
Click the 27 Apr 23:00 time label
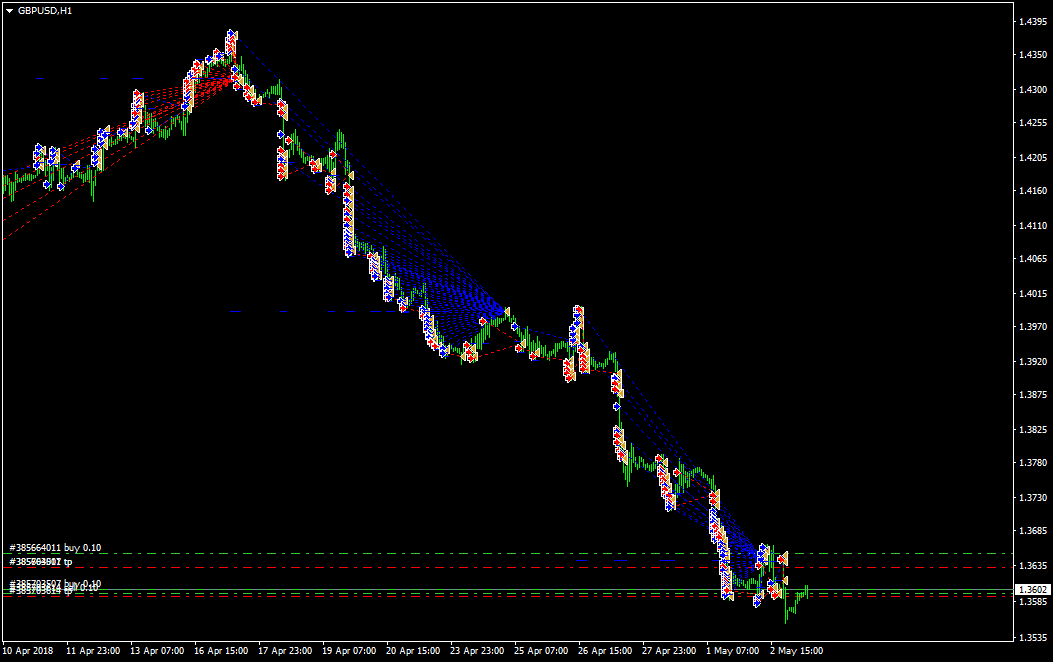click(x=669, y=651)
